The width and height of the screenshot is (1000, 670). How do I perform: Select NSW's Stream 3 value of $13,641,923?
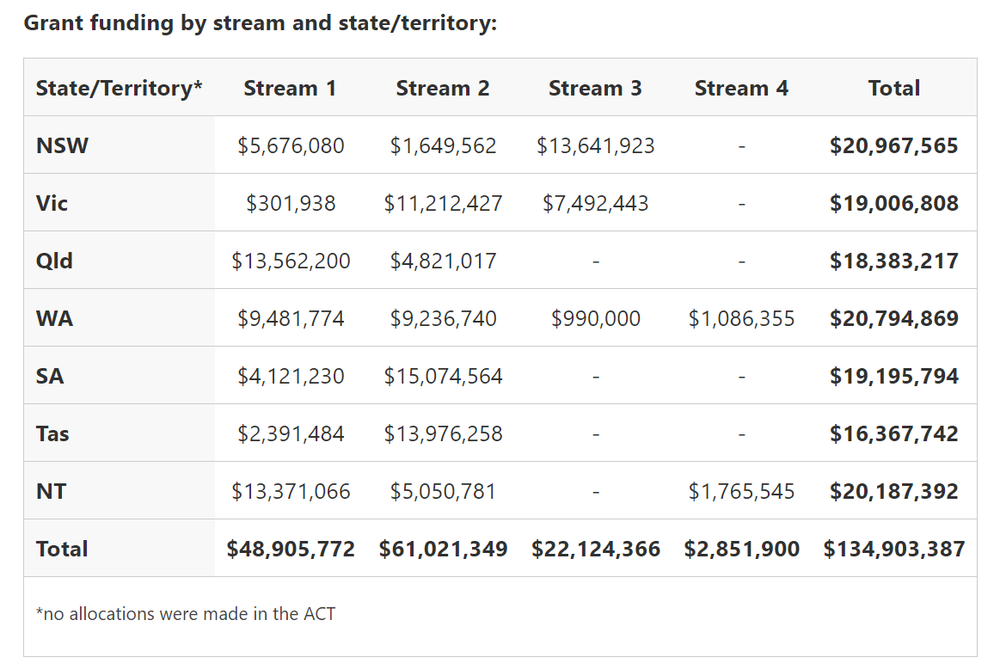pos(596,145)
